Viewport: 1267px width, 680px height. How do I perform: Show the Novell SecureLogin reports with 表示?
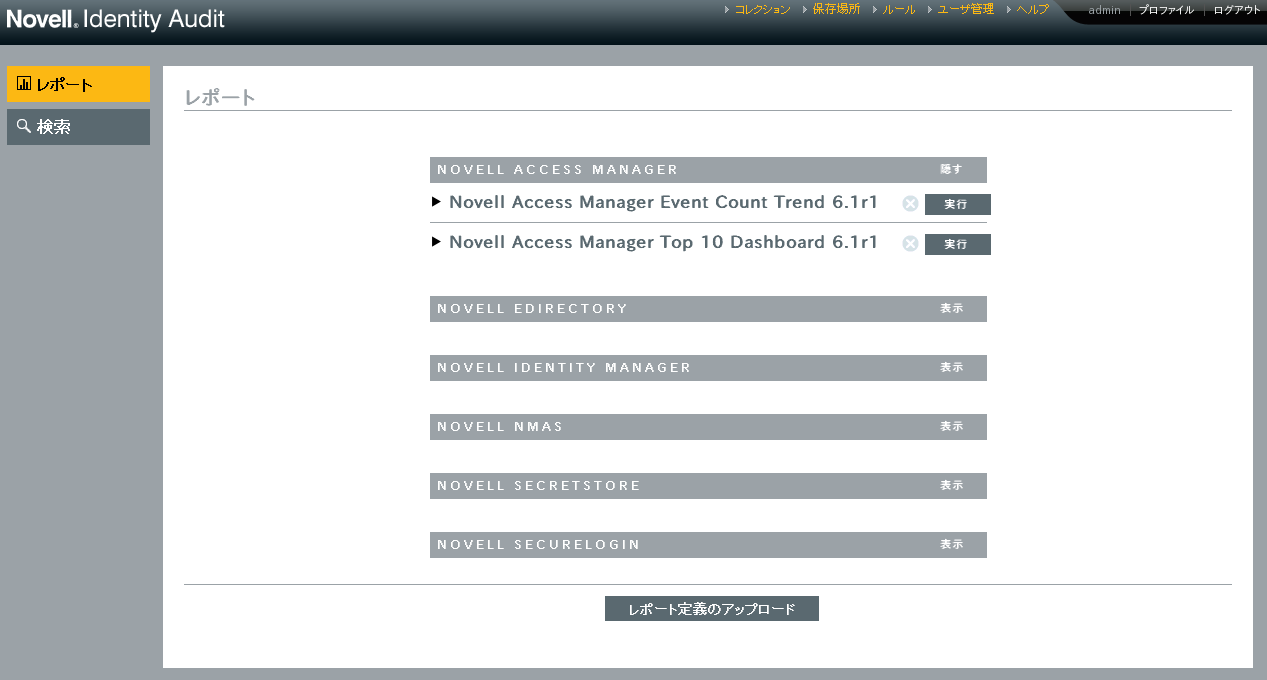click(951, 545)
